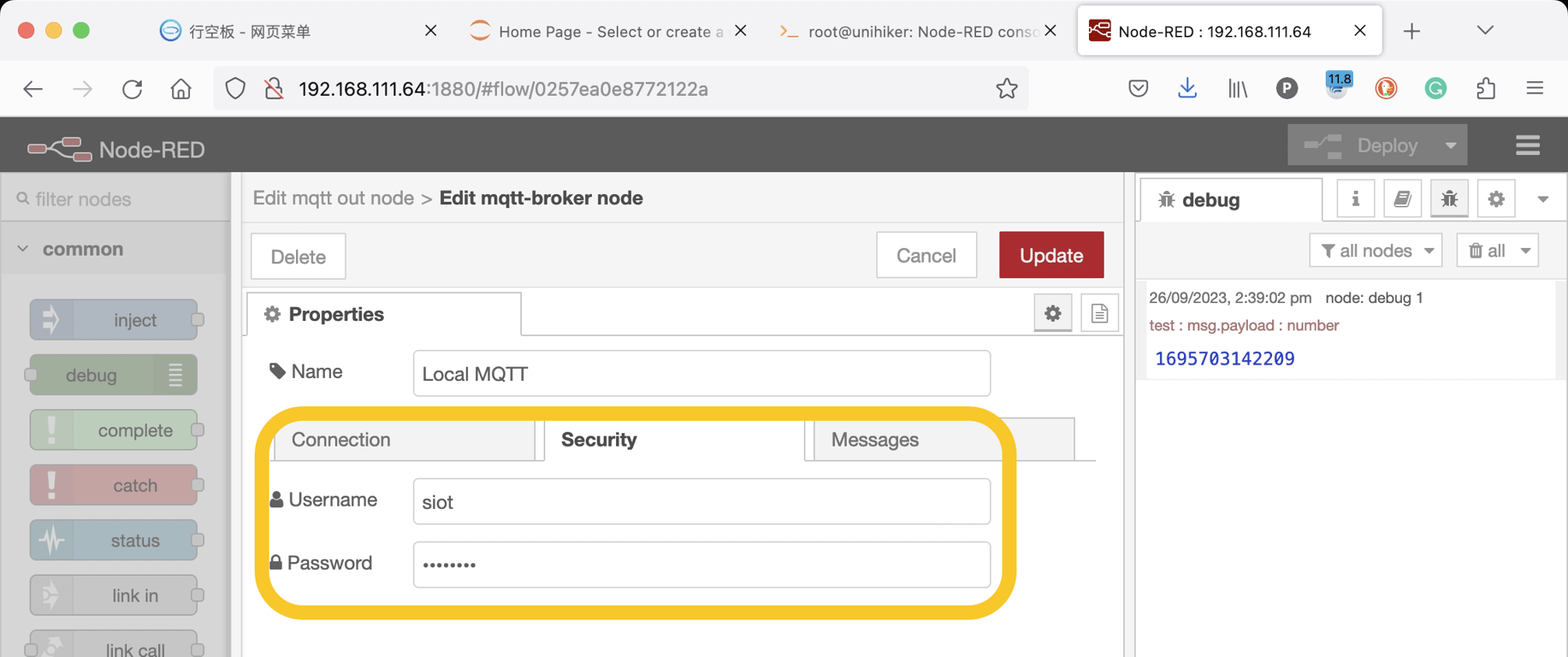Switch to root@unihiker console browser tab
Image resolution: width=1568 pixels, height=657 pixels.
[918, 32]
